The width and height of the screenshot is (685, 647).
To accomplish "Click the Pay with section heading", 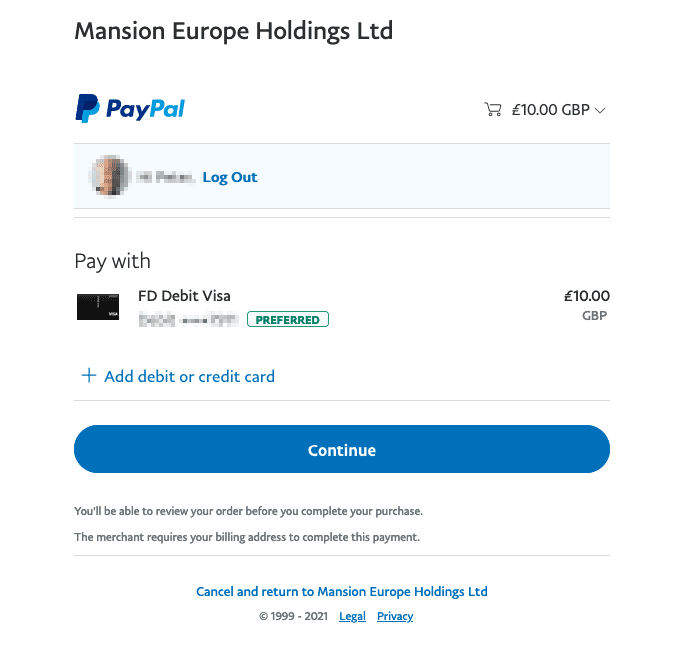I will (x=112, y=261).
